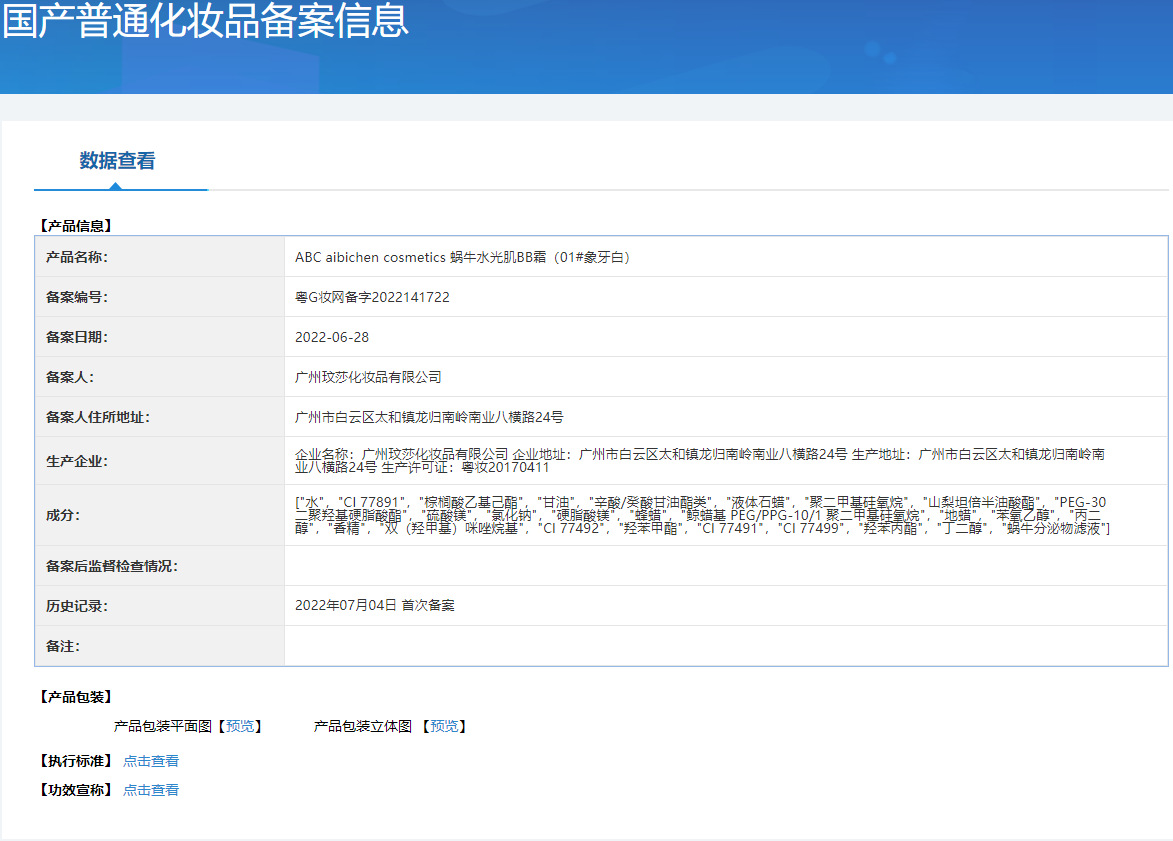The height and width of the screenshot is (841, 1173).
Task: Select page title 国产普通化妆品备案信息
Action: coord(206,20)
